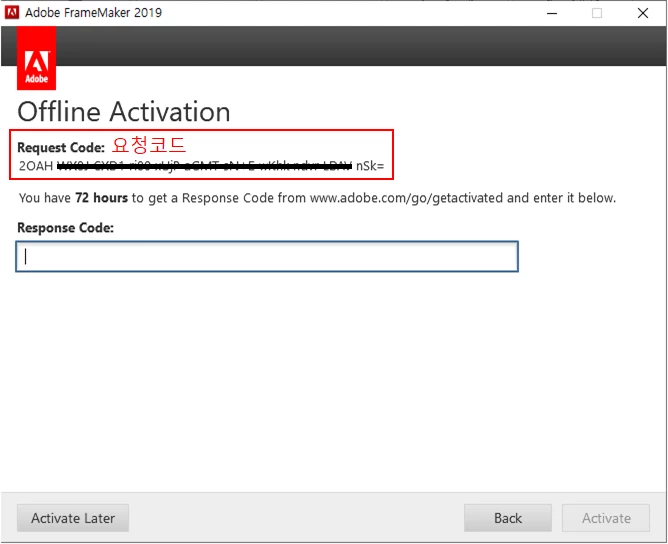Screen dimensions: 668x544
Task: Click the 'Adobe FrameMaker 2019' title text
Action: click(x=93, y=13)
